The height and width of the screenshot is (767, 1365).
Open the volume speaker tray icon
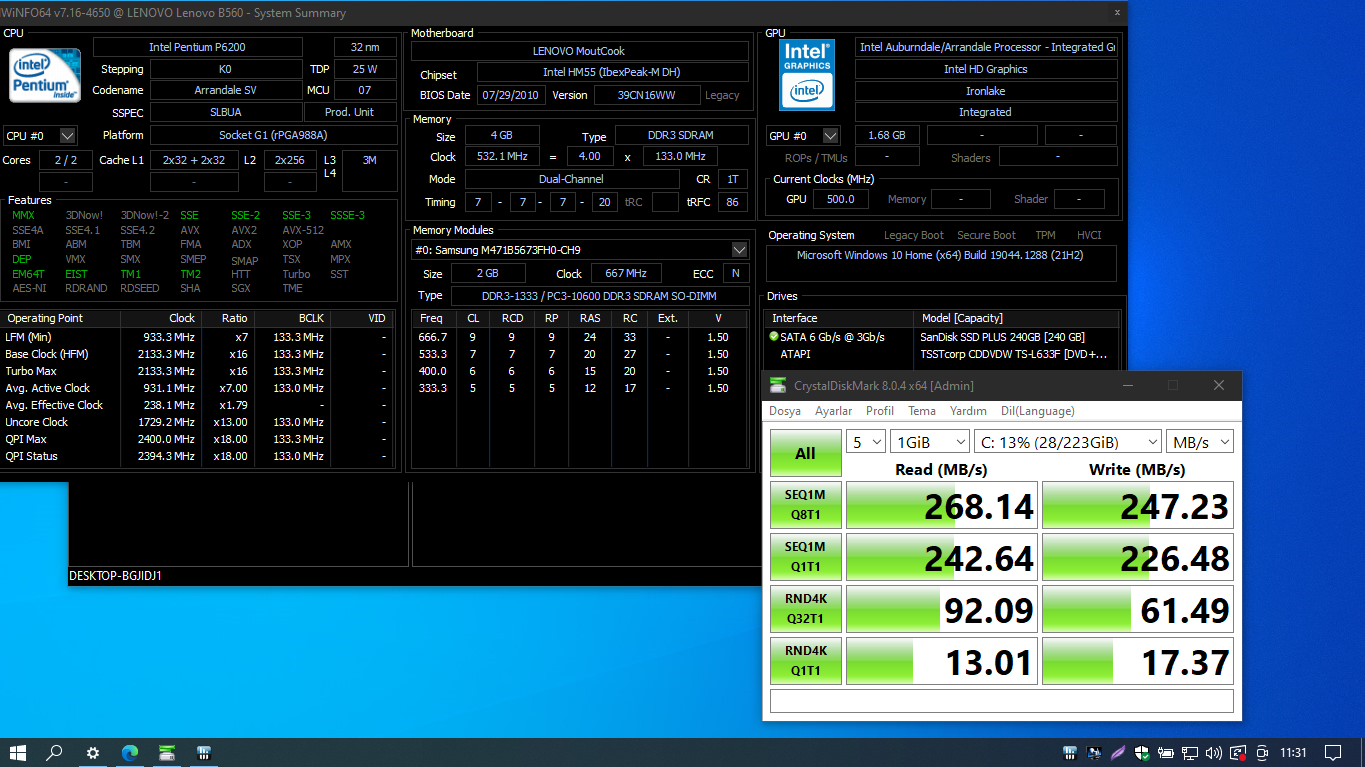click(x=1214, y=753)
